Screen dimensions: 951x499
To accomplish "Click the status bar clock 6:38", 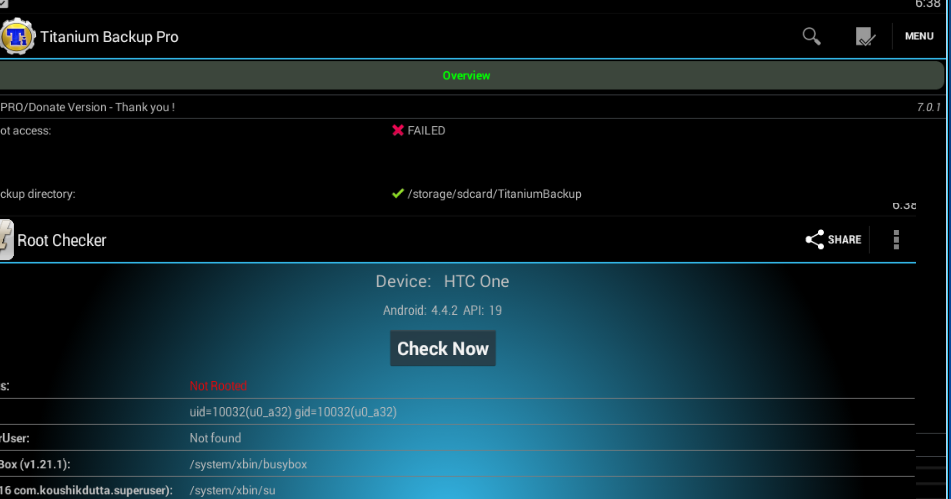I will click(x=927, y=4).
